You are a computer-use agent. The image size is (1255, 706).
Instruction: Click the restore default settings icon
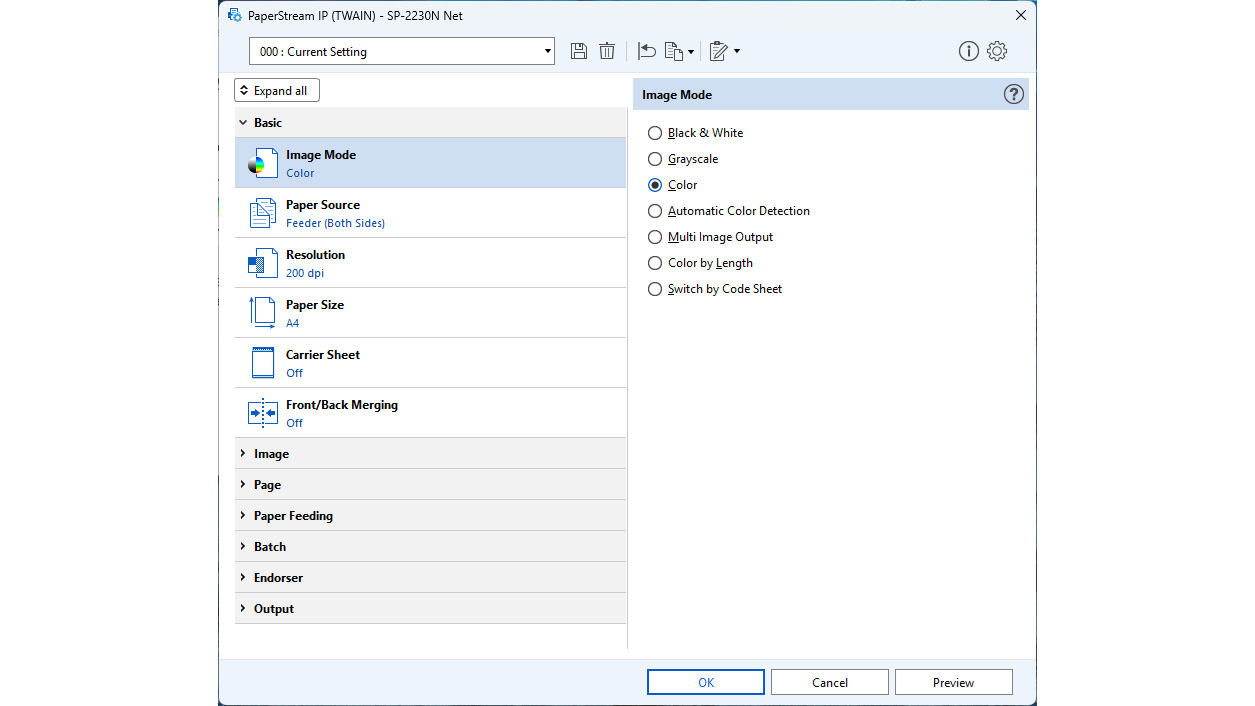647,51
